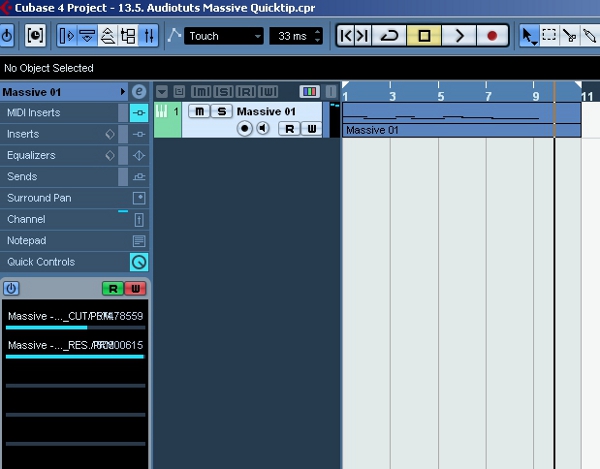The image size is (600, 469).
Task: Click the Massive CUT/PBM quick control slot
Action: (75, 316)
